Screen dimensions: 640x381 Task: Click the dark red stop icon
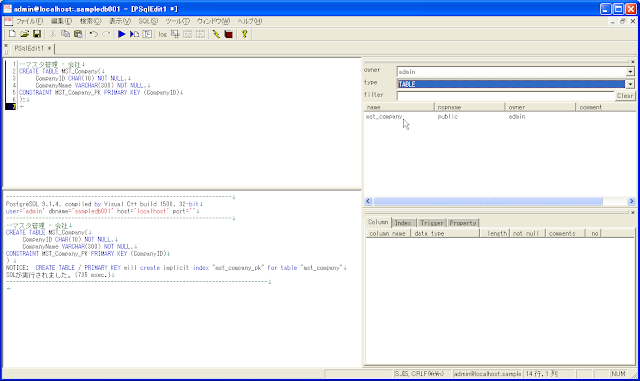[229, 34]
